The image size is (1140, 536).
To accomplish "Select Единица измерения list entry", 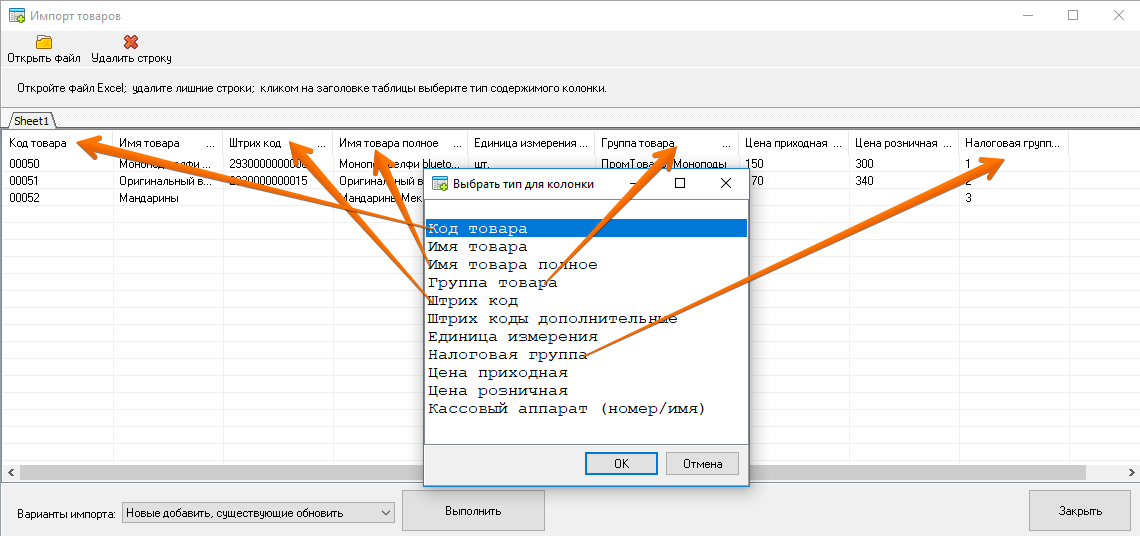I will (x=586, y=337).
